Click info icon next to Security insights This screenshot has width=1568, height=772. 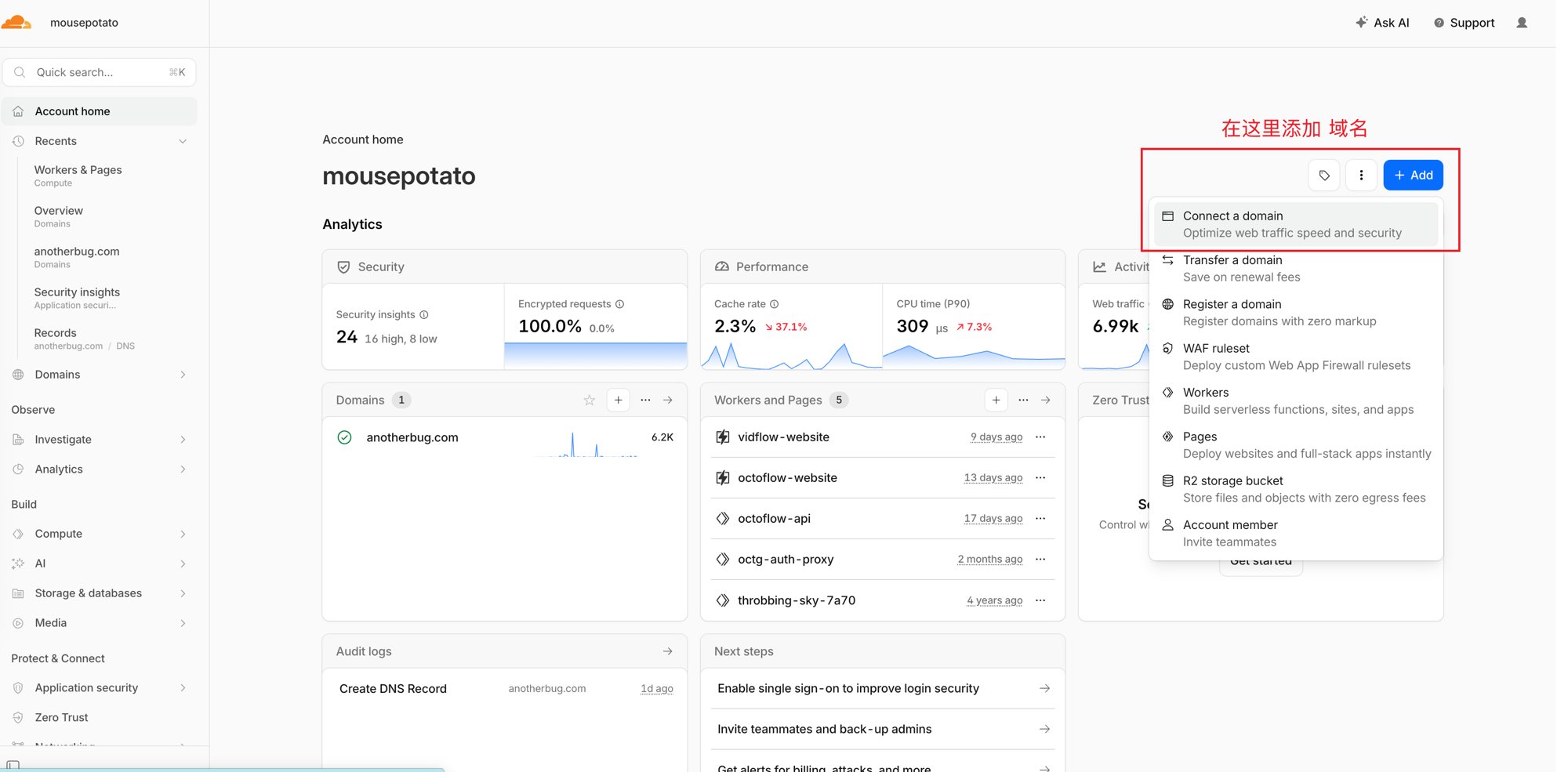click(x=424, y=314)
